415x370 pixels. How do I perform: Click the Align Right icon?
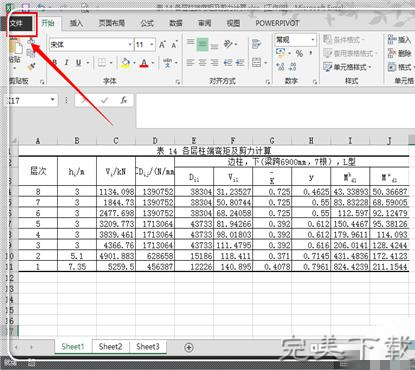[x=215, y=63]
